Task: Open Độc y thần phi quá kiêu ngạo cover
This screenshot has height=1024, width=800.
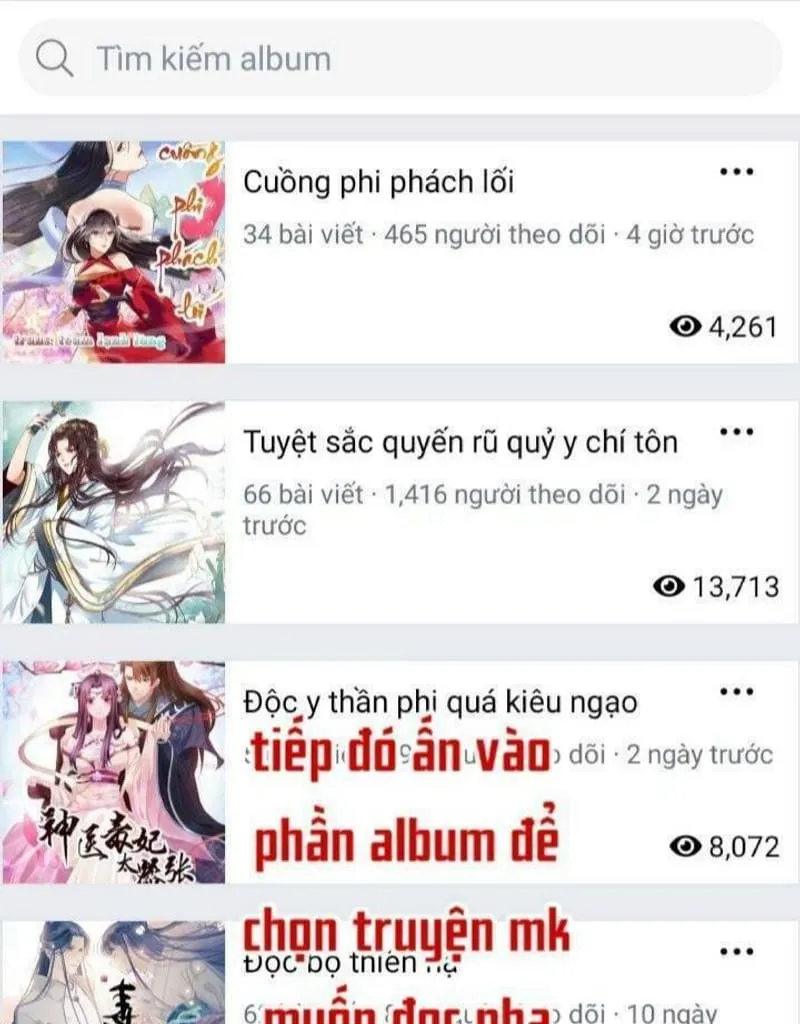Action: [114, 772]
